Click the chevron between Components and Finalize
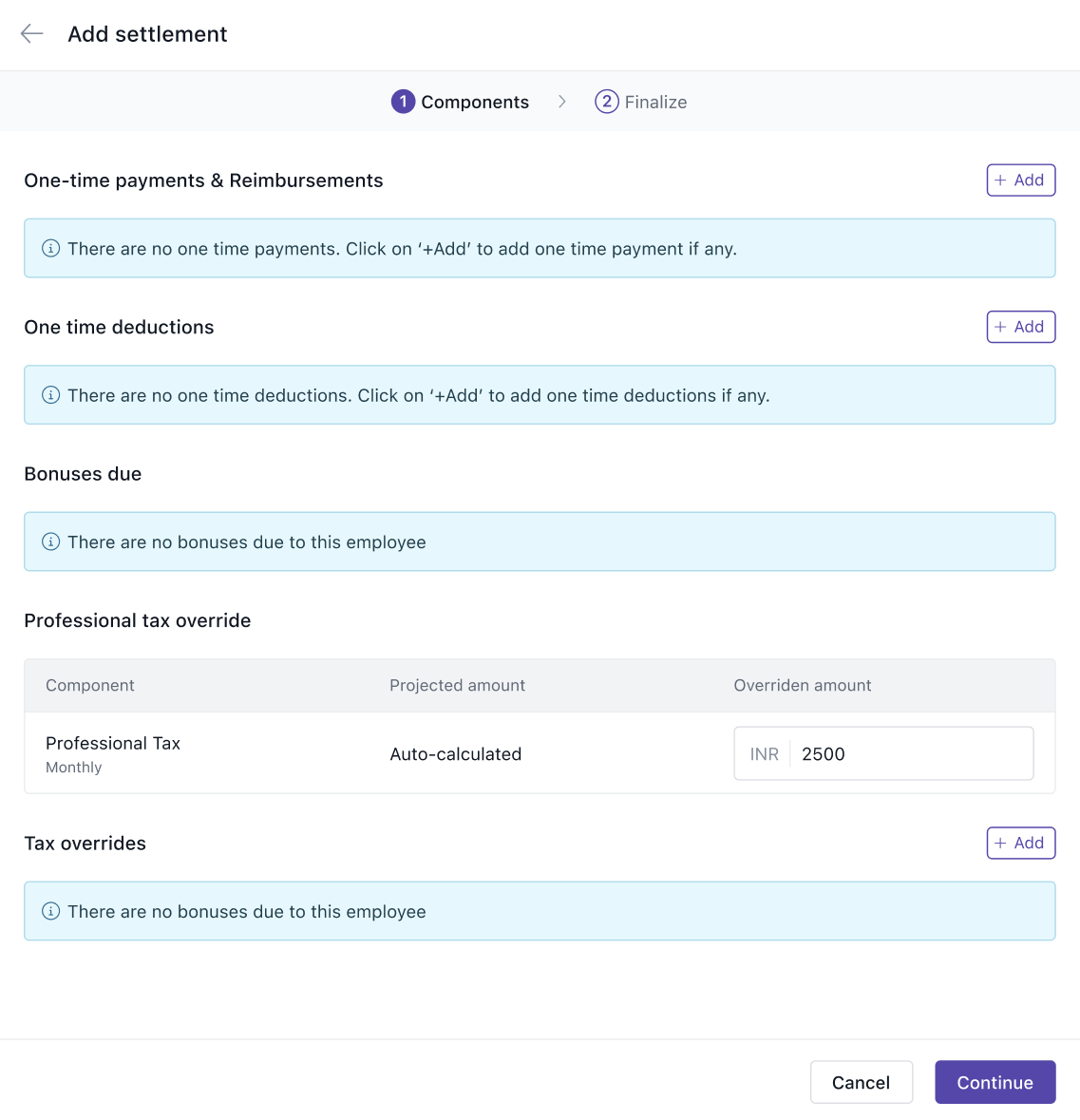The image size is (1080, 1120). click(x=562, y=102)
